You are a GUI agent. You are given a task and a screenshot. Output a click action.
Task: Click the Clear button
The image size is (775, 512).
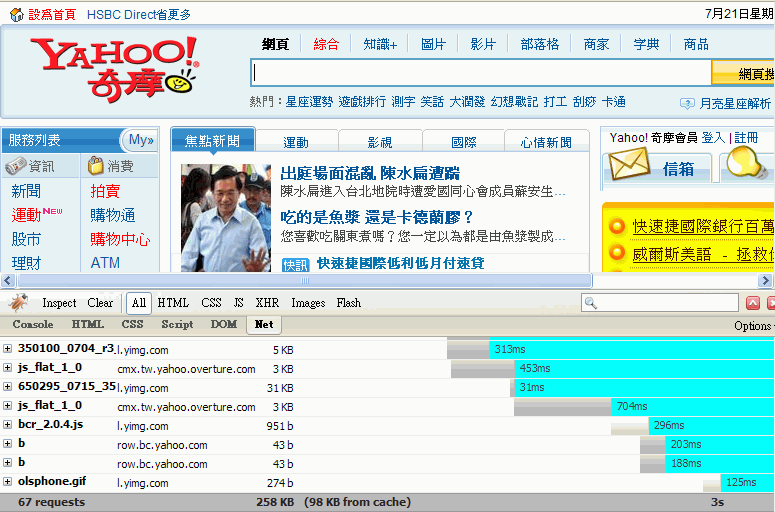(100, 302)
